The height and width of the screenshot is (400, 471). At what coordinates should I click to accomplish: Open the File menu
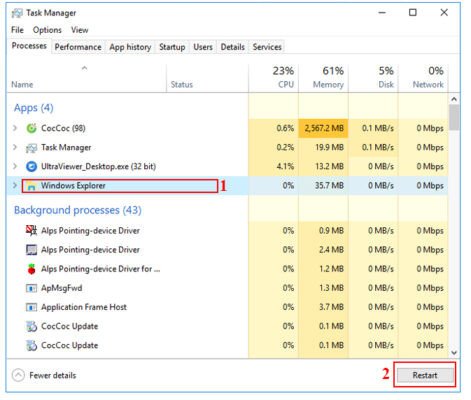tap(17, 30)
